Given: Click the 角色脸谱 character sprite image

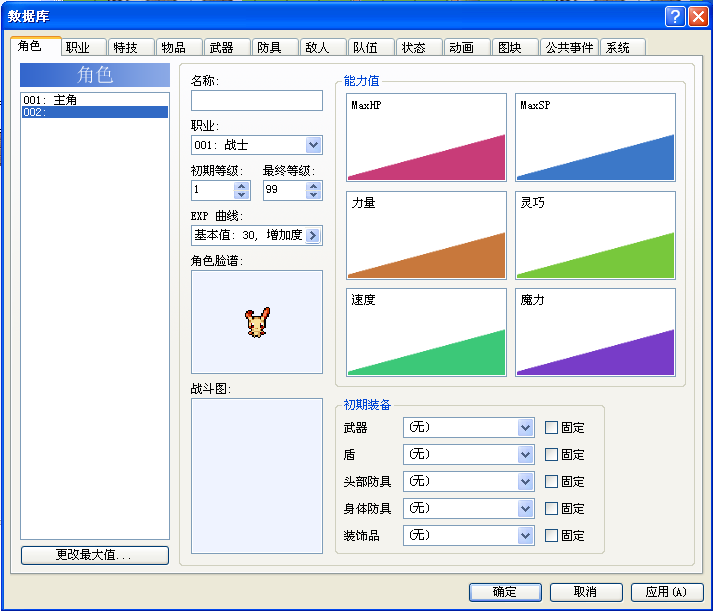Looking at the screenshot, I should tap(257, 322).
